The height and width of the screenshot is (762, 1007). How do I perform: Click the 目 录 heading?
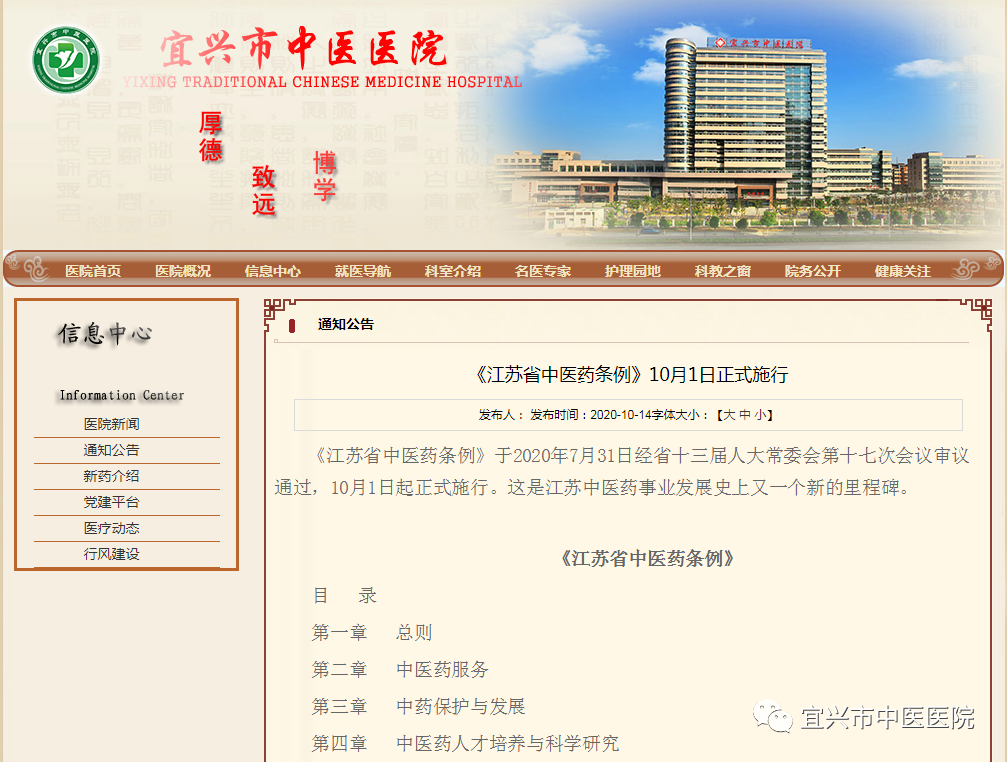point(345,596)
